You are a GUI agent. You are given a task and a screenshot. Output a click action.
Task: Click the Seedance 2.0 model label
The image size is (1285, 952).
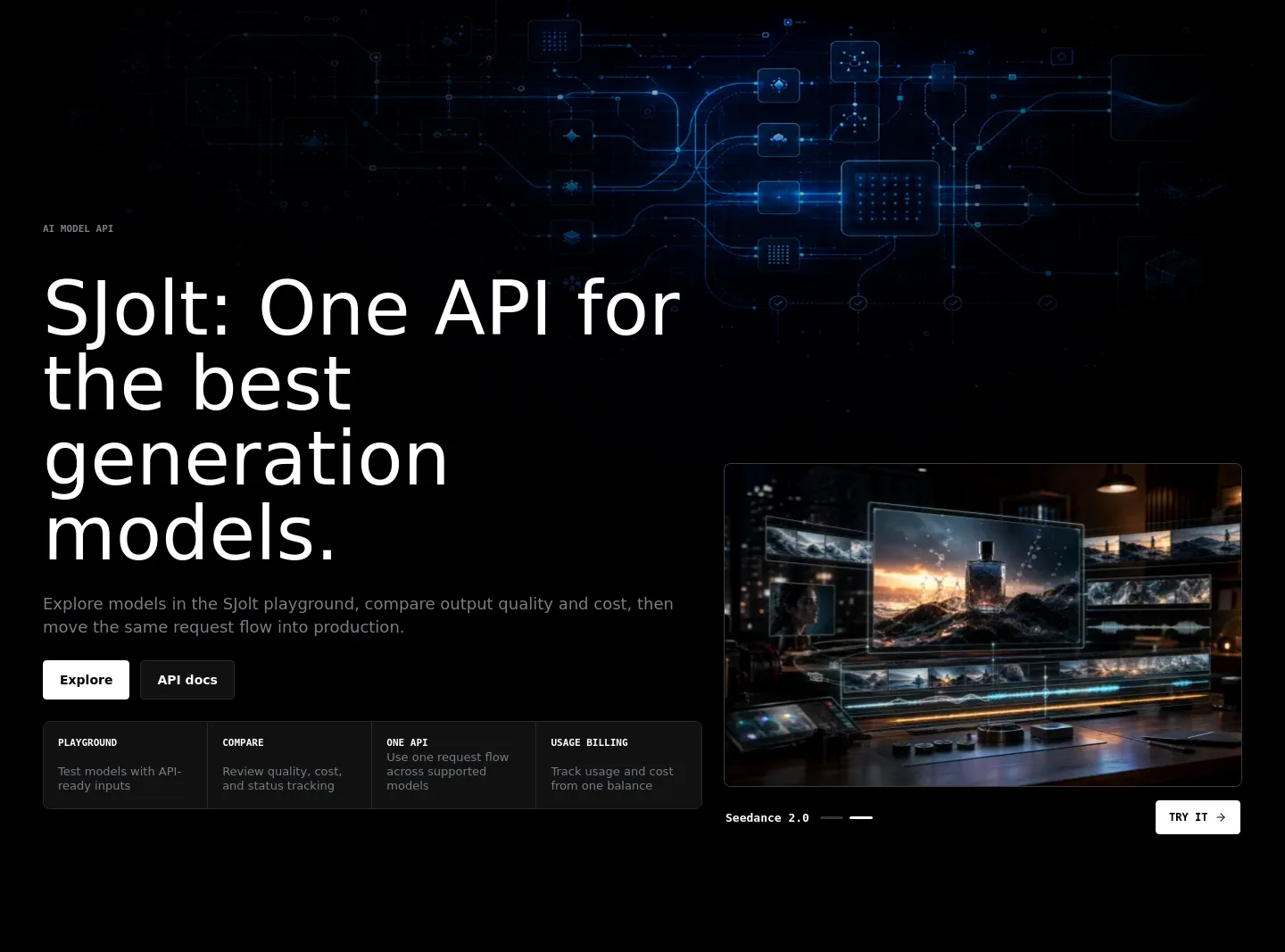[x=767, y=817]
